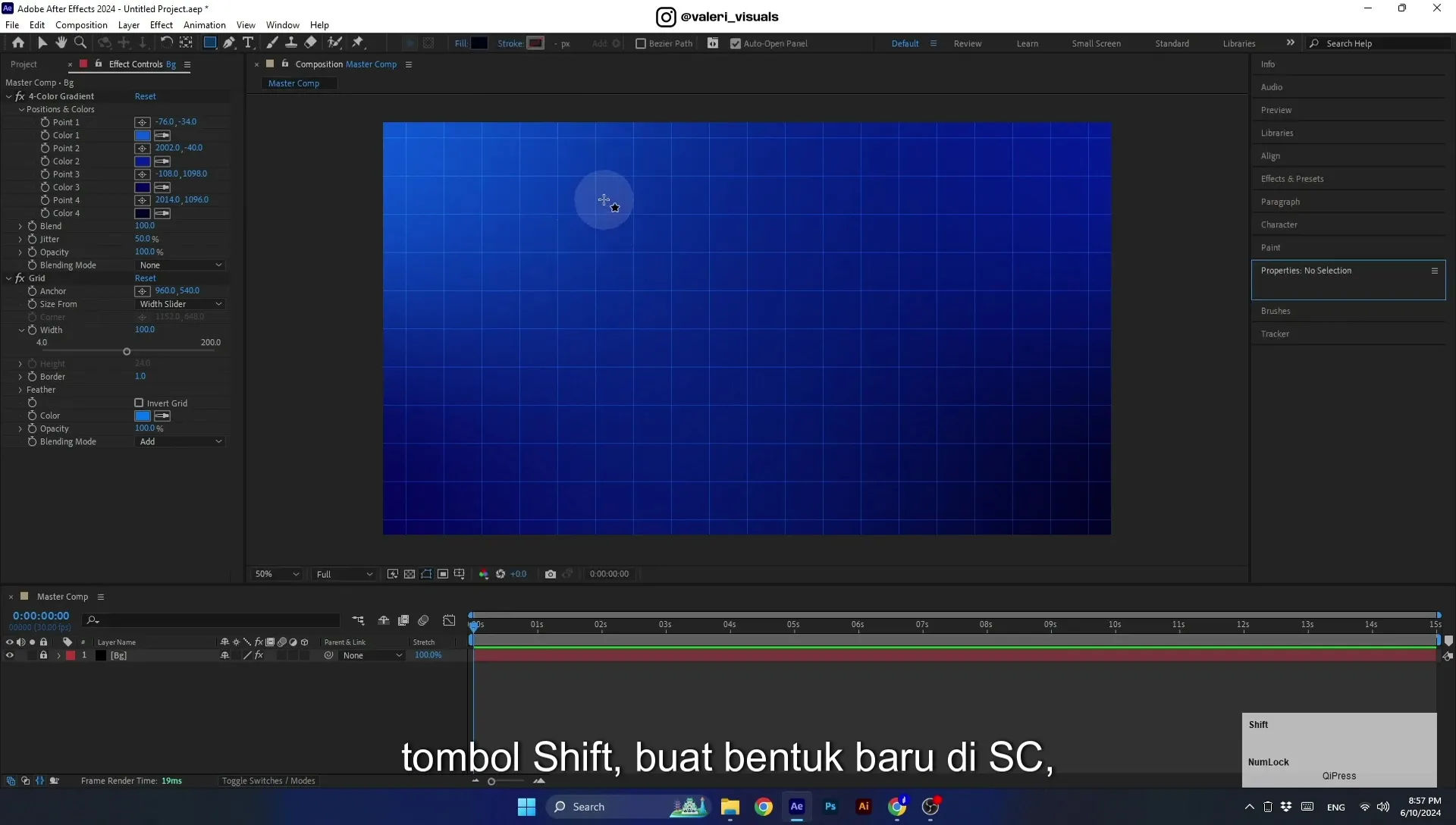
Task: Toggle the 4-Color Gradient fx switch
Action: pos(20,96)
